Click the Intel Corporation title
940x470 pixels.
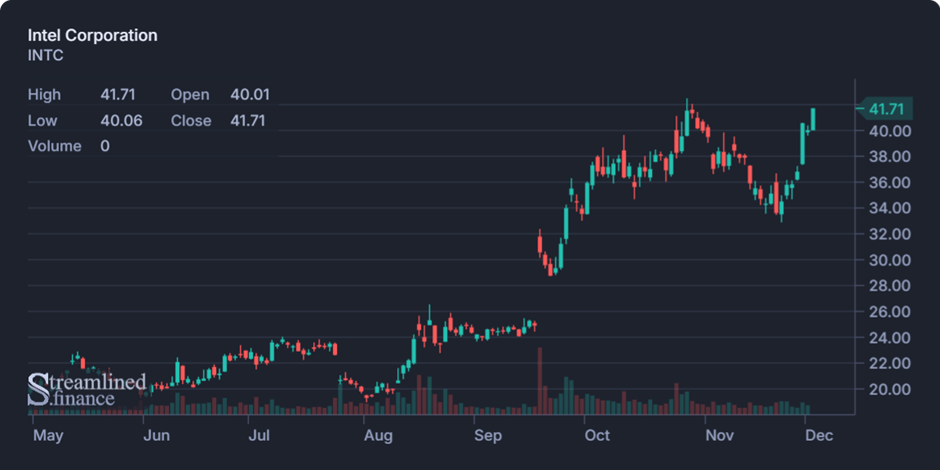(x=92, y=35)
